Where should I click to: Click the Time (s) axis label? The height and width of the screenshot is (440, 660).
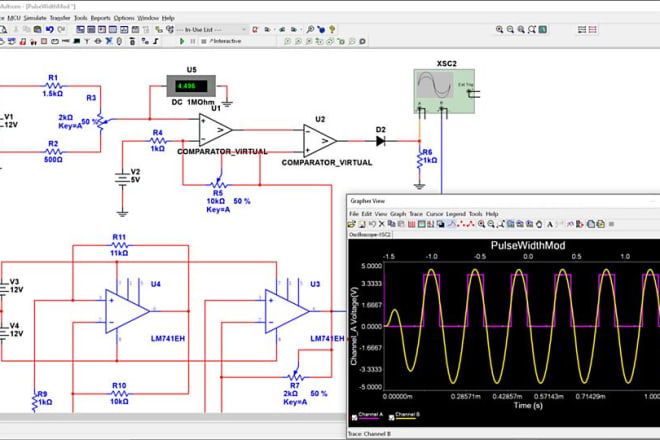coord(528,405)
